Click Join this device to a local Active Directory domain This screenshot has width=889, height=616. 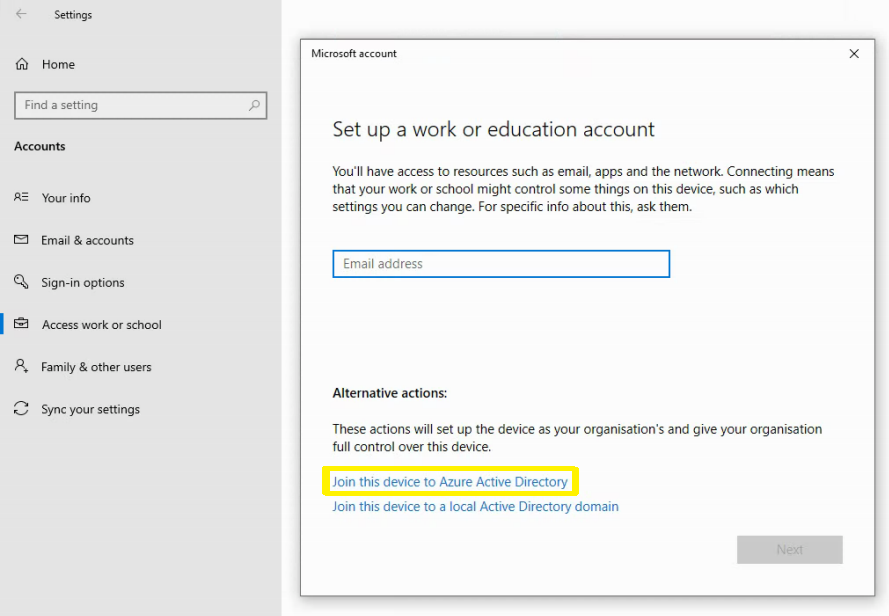click(475, 507)
